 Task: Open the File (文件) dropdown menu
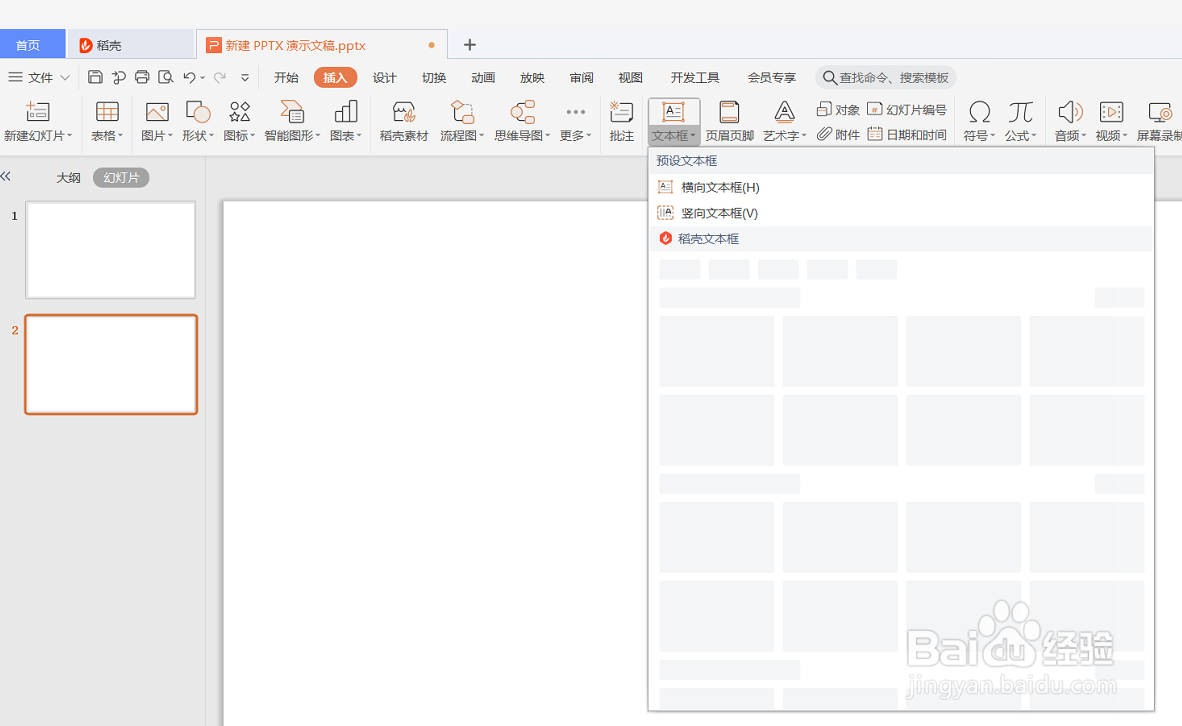[x=39, y=77]
